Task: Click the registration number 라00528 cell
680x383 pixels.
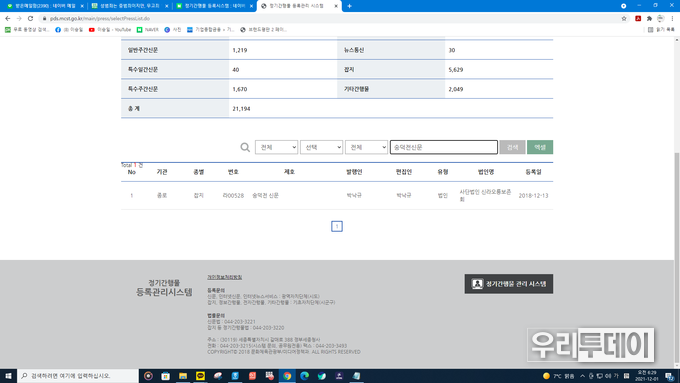Action: click(233, 196)
